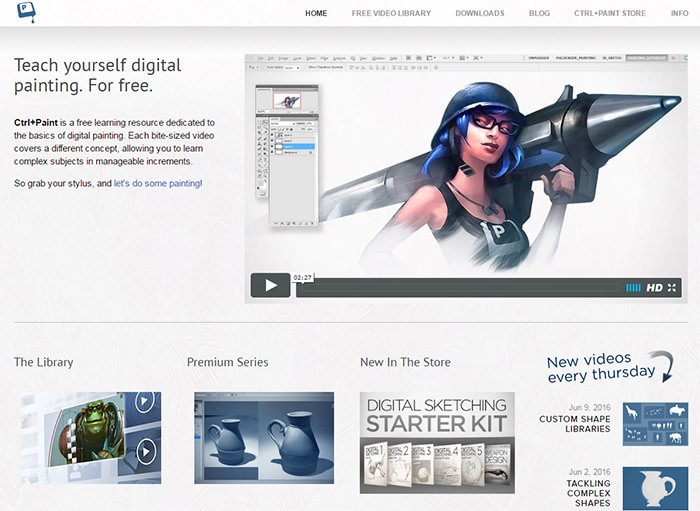
Task: Open the HOME nav item
Action: pos(316,13)
